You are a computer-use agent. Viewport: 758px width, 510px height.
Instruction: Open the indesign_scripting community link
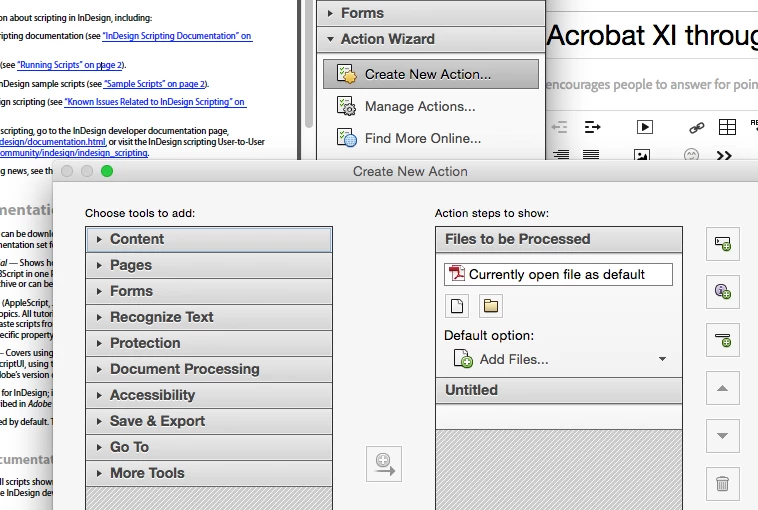pyautogui.click(x=73, y=153)
